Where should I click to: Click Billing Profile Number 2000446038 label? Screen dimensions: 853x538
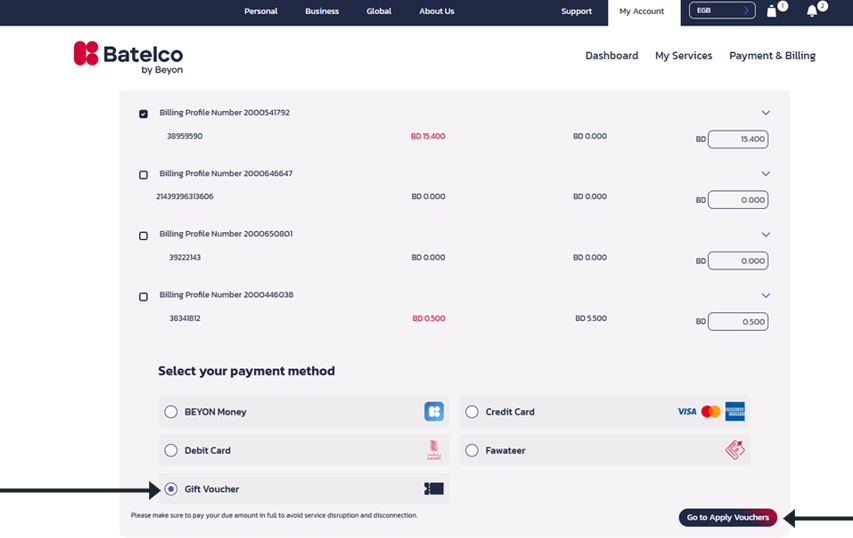[226, 295]
